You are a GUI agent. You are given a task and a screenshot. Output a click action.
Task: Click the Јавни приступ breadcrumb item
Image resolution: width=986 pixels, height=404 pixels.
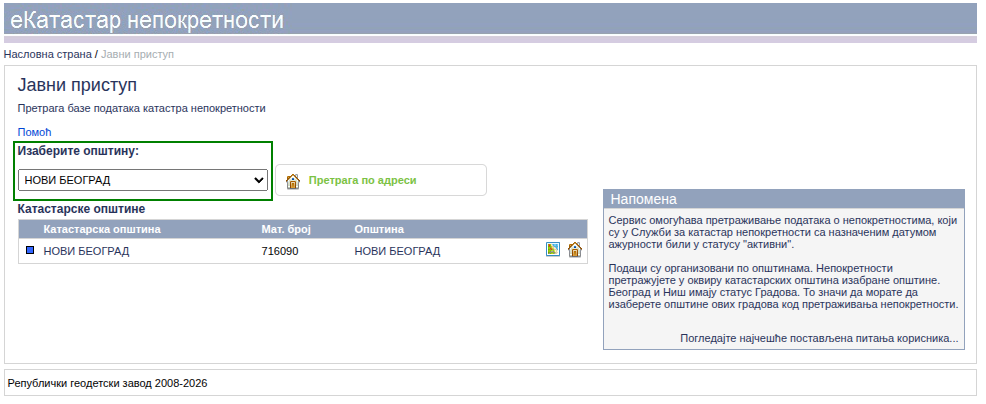click(x=137, y=53)
